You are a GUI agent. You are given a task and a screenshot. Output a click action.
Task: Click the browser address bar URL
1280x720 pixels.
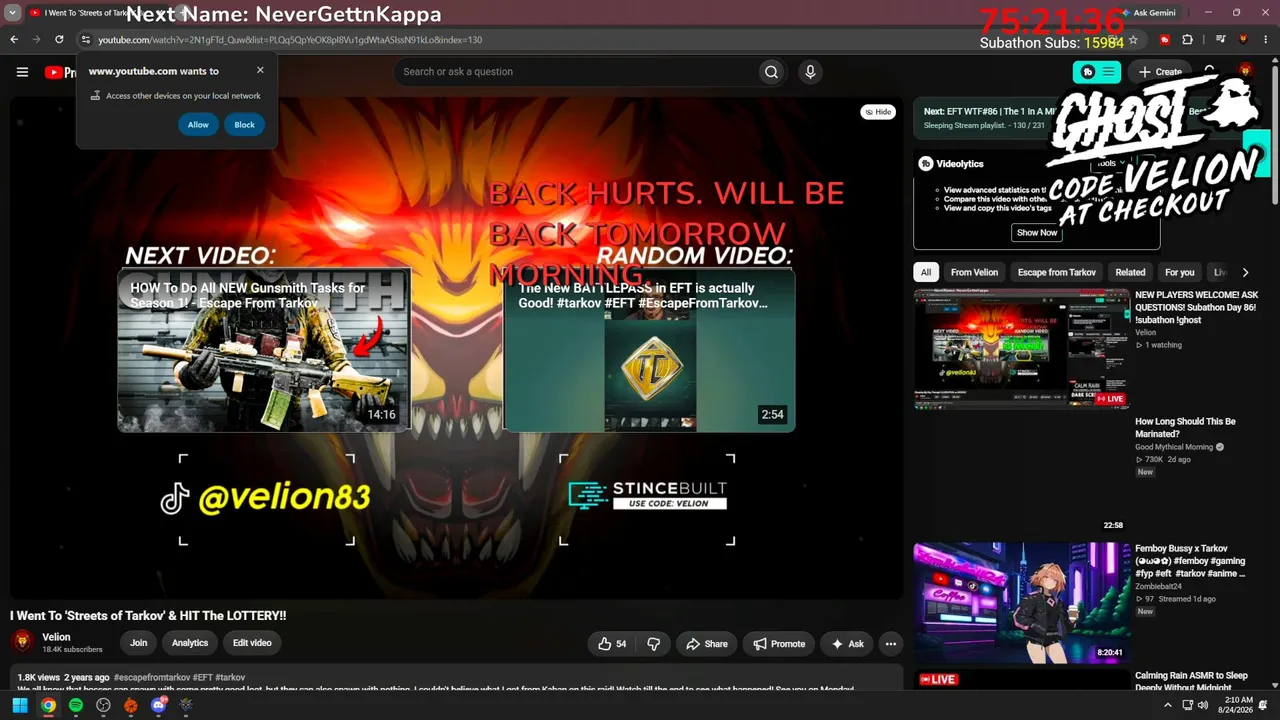290,40
